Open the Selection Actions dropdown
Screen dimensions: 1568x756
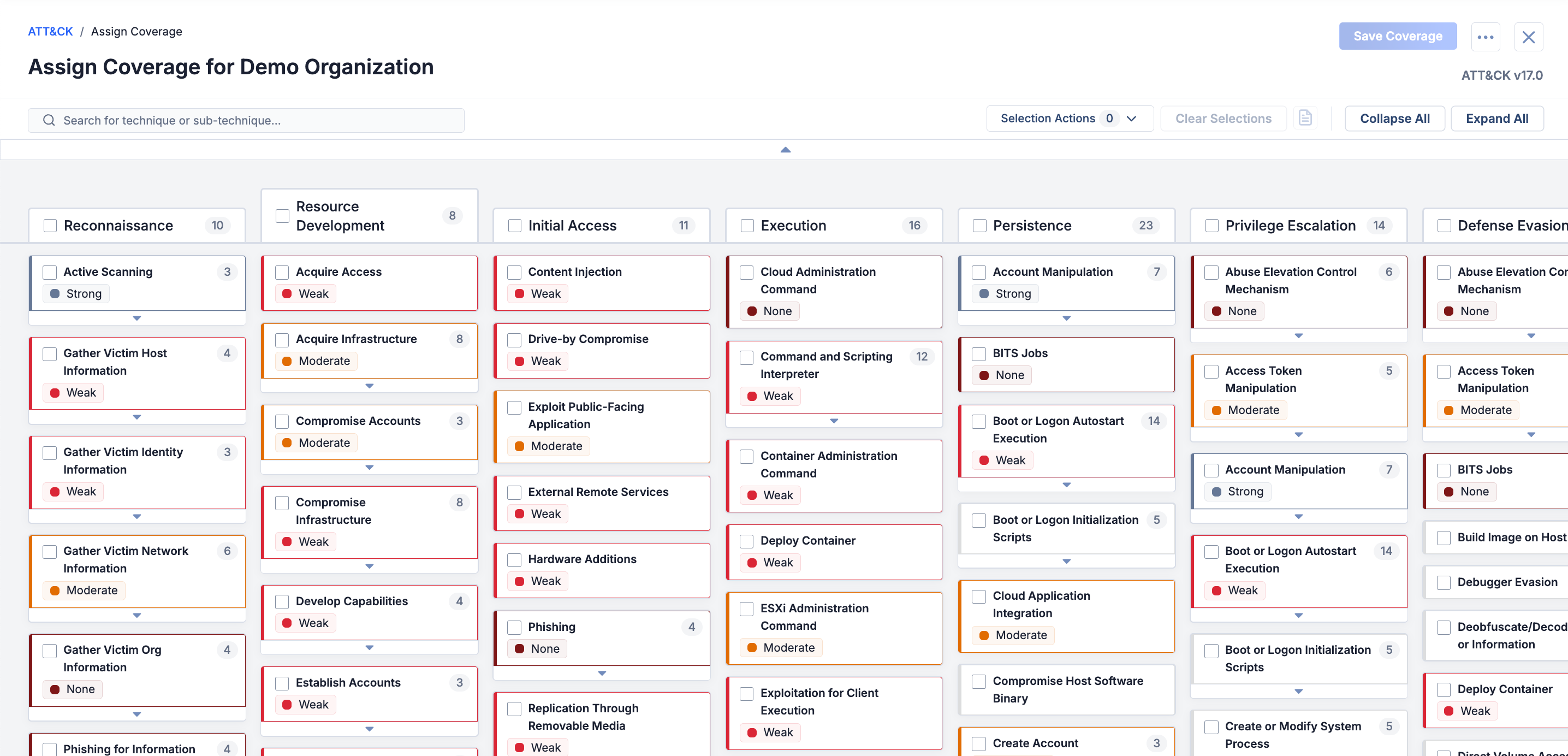click(1069, 118)
